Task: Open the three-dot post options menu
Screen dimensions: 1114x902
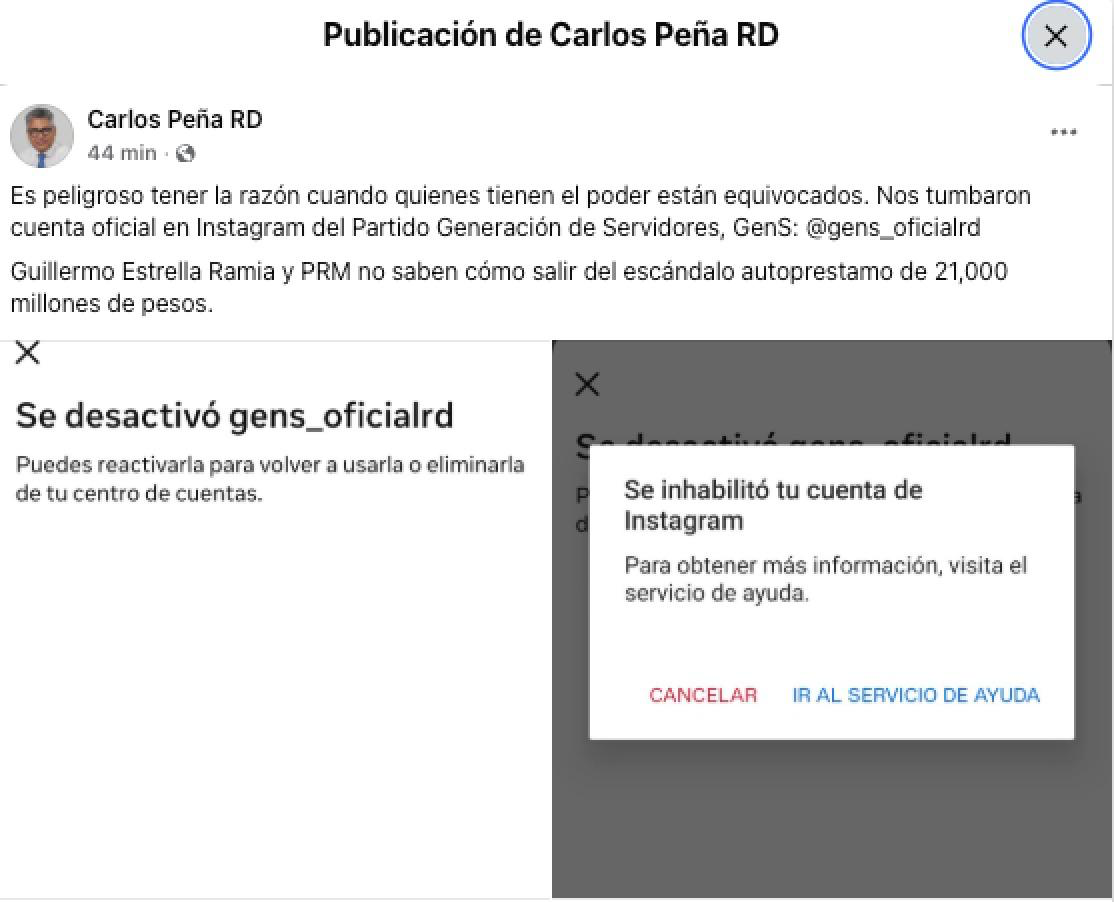Action: tap(1064, 133)
